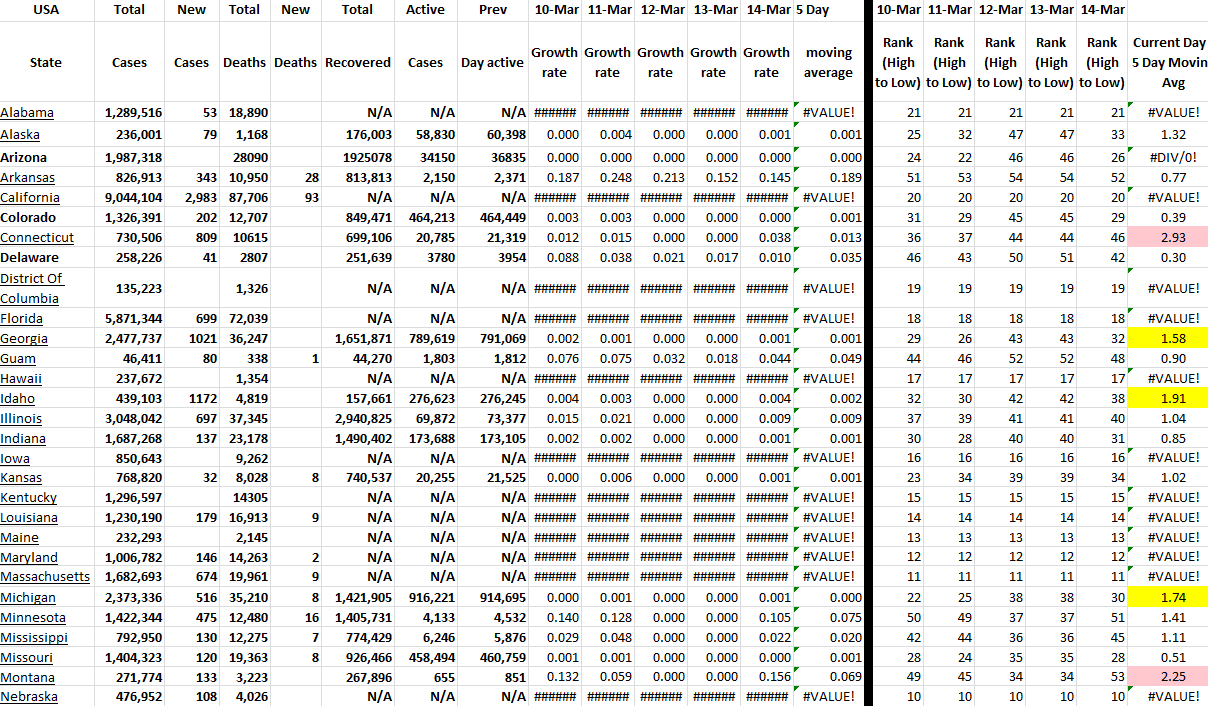Select the Arizona state name cell
Image resolution: width=1208 pixels, height=706 pixels.
27,158
